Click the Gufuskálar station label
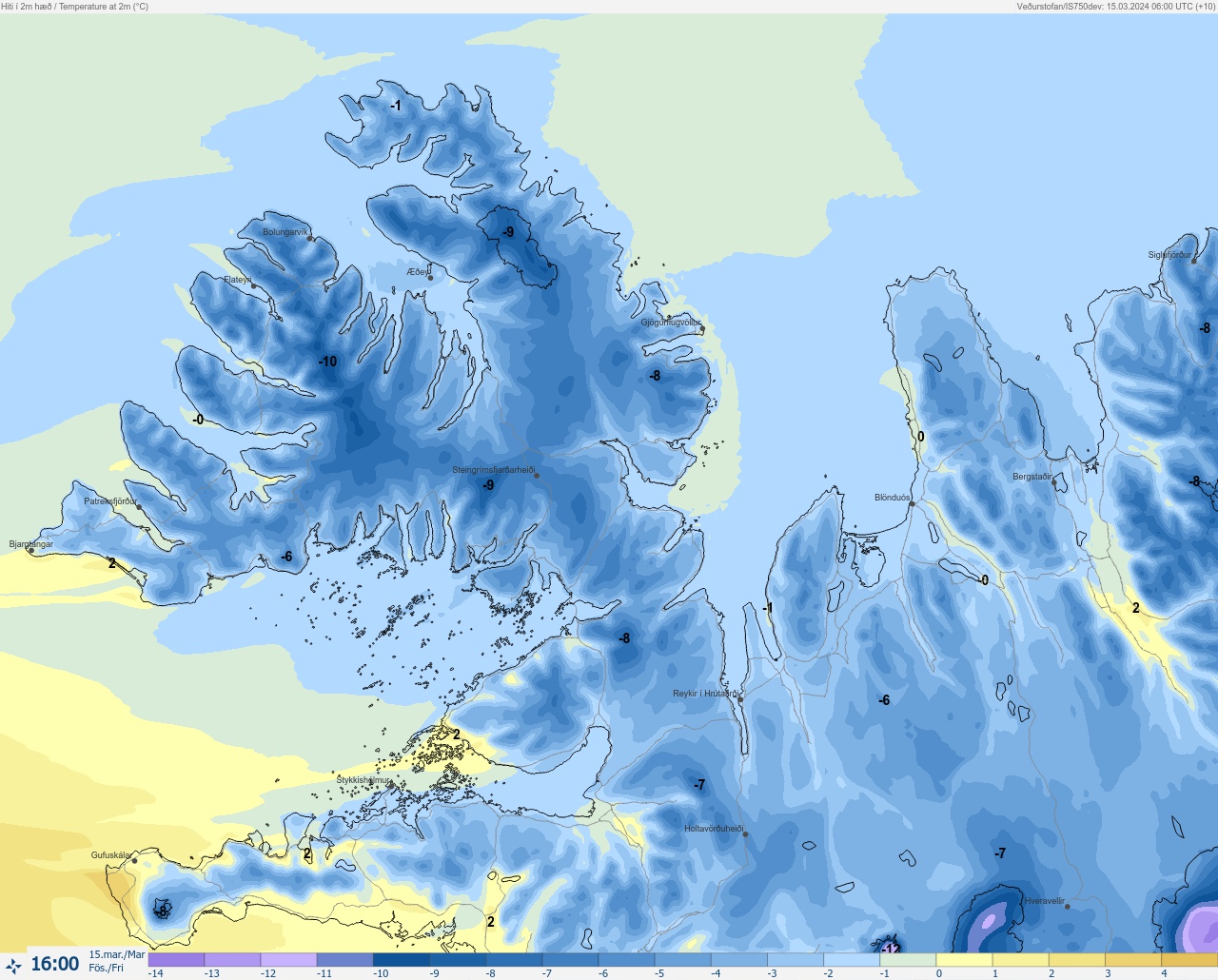Image resolution: width=1218 pixels, height=980 pixels. (111, 855)
